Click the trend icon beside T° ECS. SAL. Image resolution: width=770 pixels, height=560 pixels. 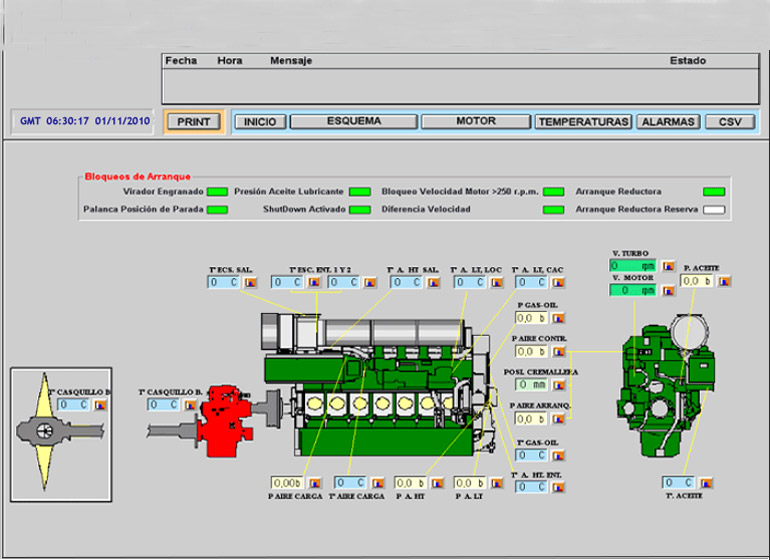[x=250, y=283]
